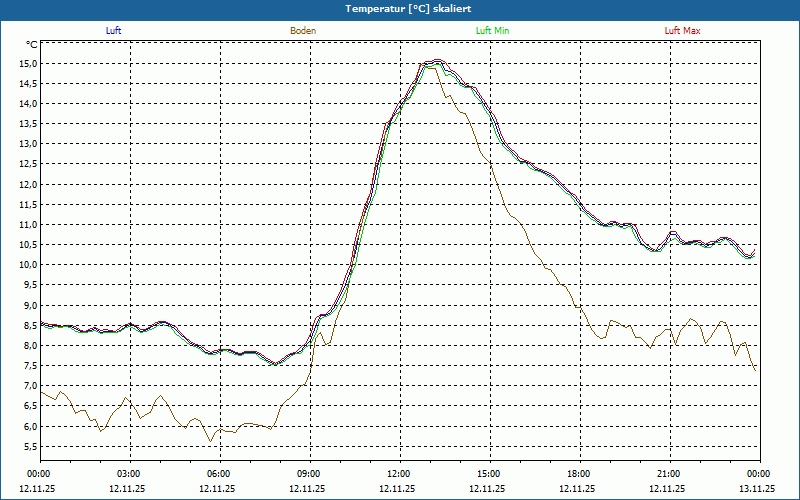Click the '8,0' y-axis value

[31, 345]
